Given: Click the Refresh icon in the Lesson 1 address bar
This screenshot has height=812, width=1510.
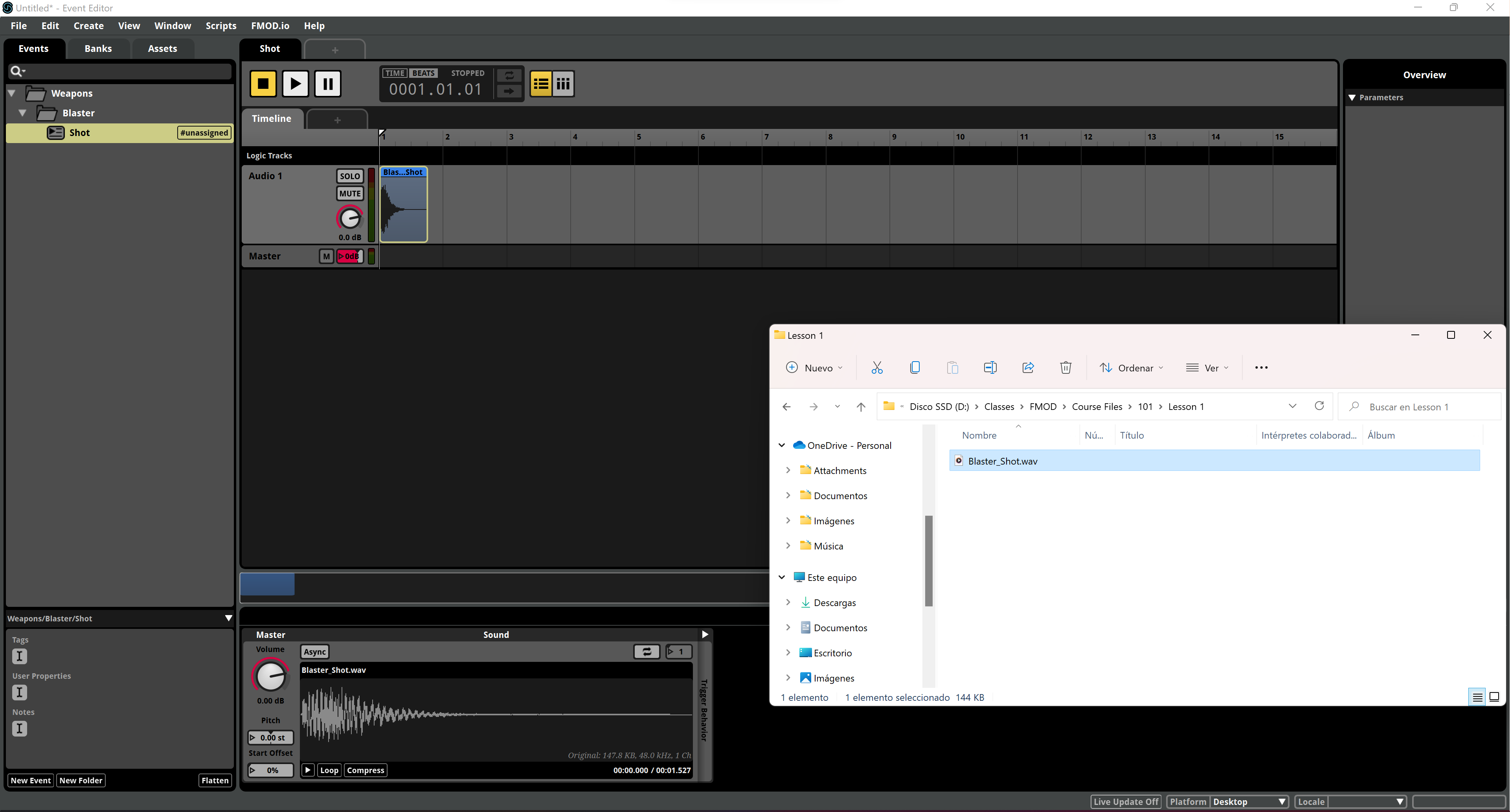Looking at the screenshot, I should (1319, 406).
